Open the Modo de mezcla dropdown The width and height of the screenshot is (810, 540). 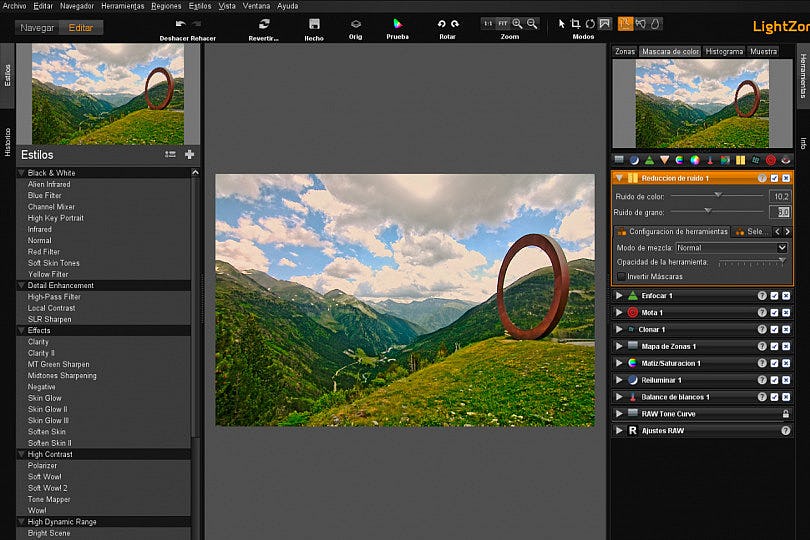732,247
